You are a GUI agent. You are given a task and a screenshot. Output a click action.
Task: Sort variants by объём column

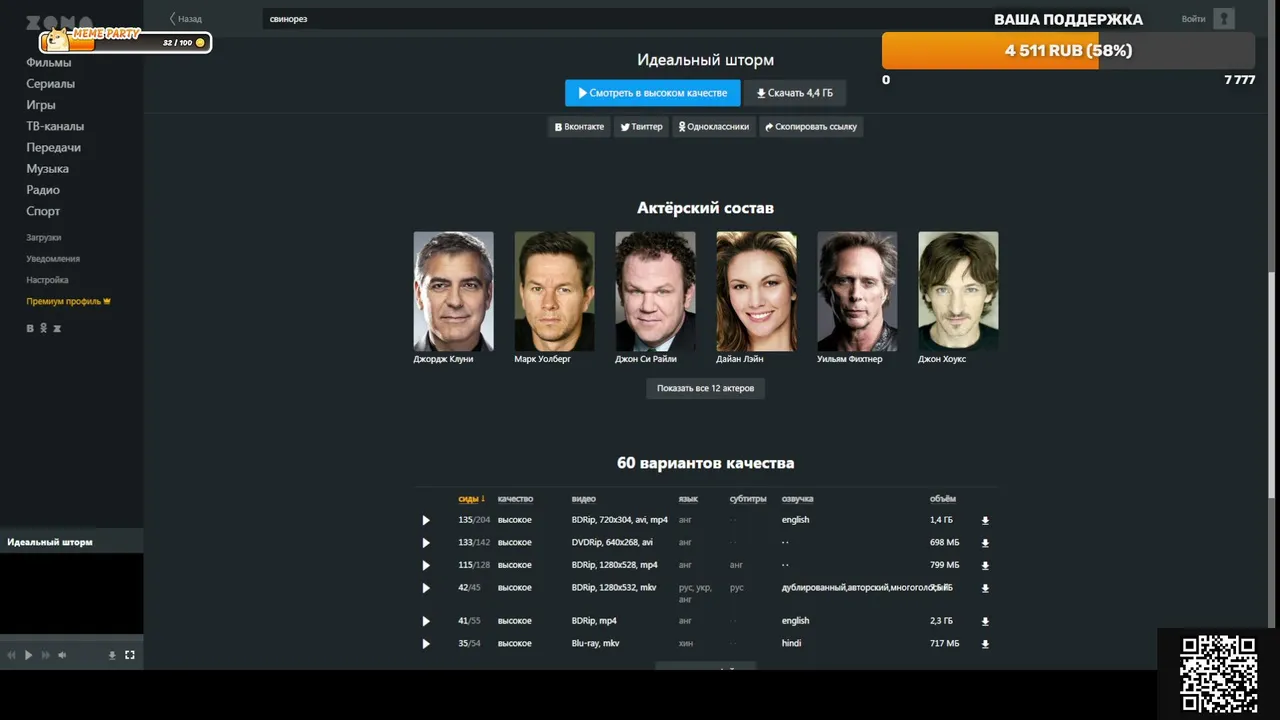point(943,499)
